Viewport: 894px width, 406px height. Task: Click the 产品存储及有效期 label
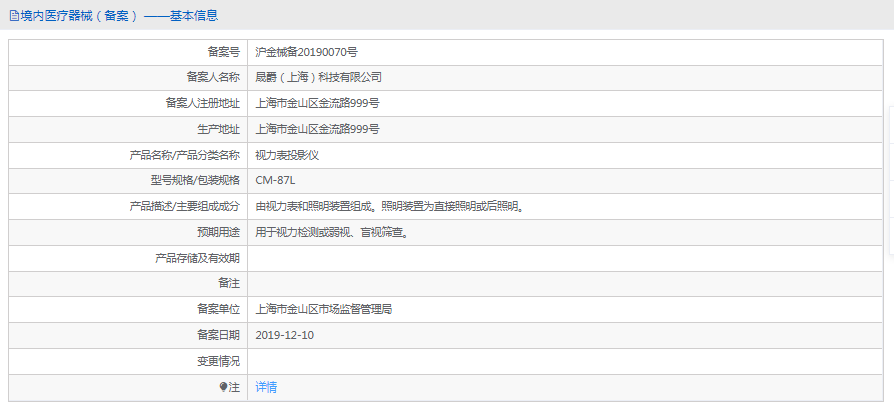[198, 258]
